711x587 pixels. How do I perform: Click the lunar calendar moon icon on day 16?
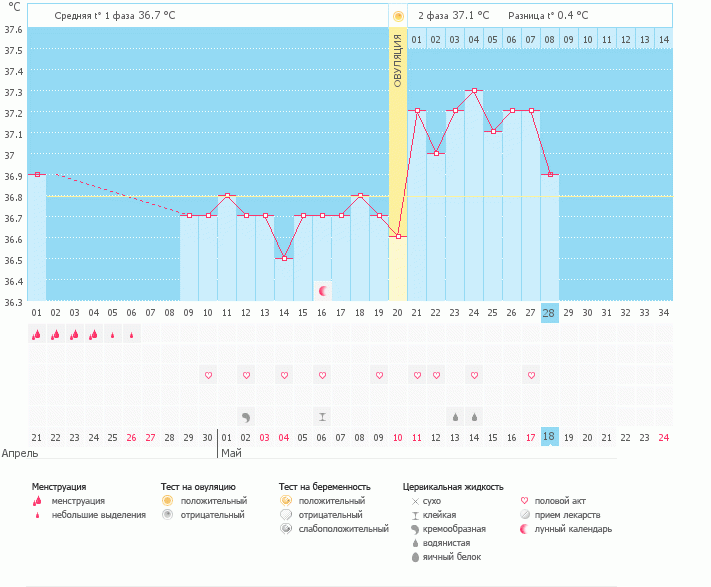[x=323, y=291]
